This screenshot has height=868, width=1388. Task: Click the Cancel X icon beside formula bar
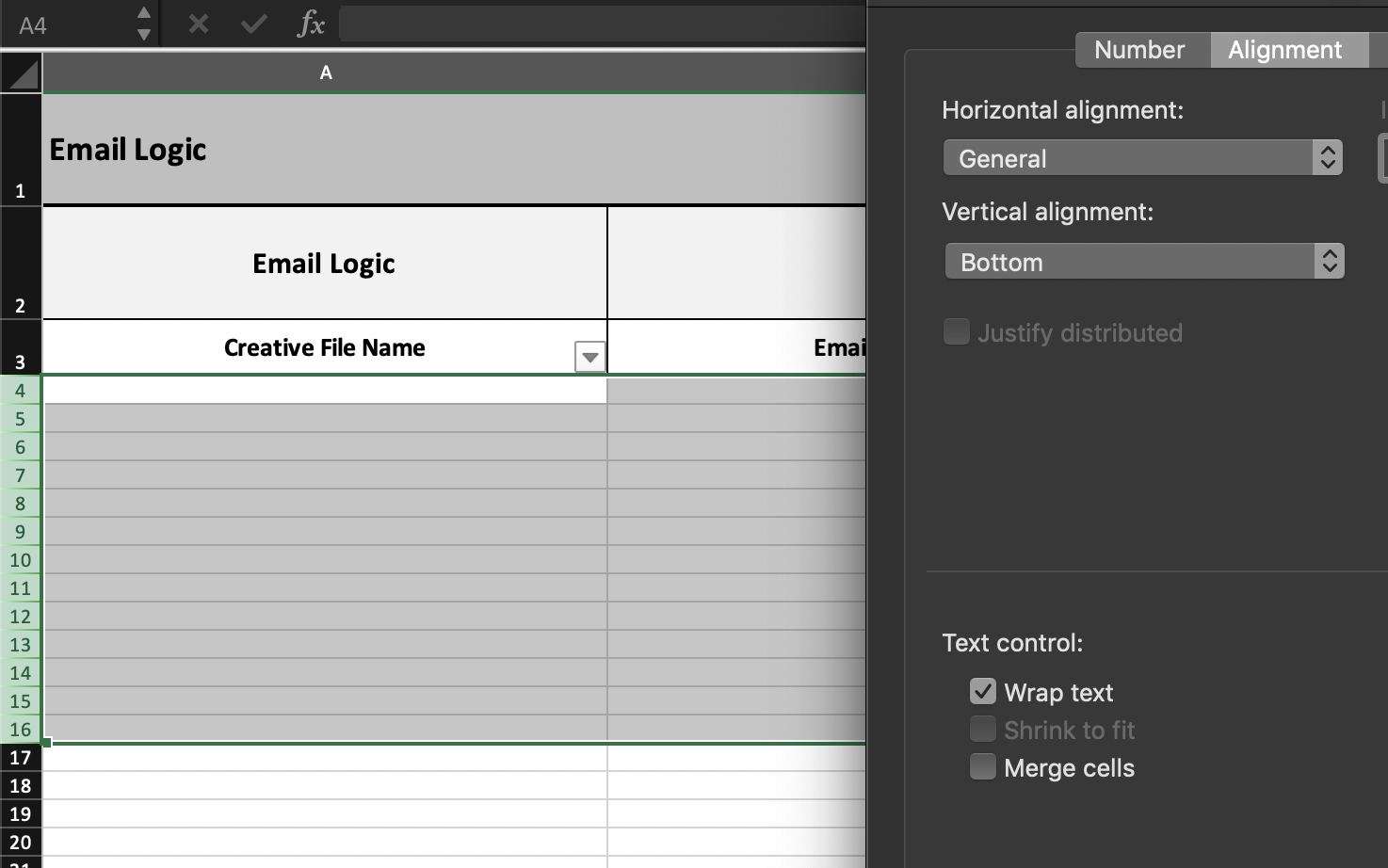(x=197, y=24)
